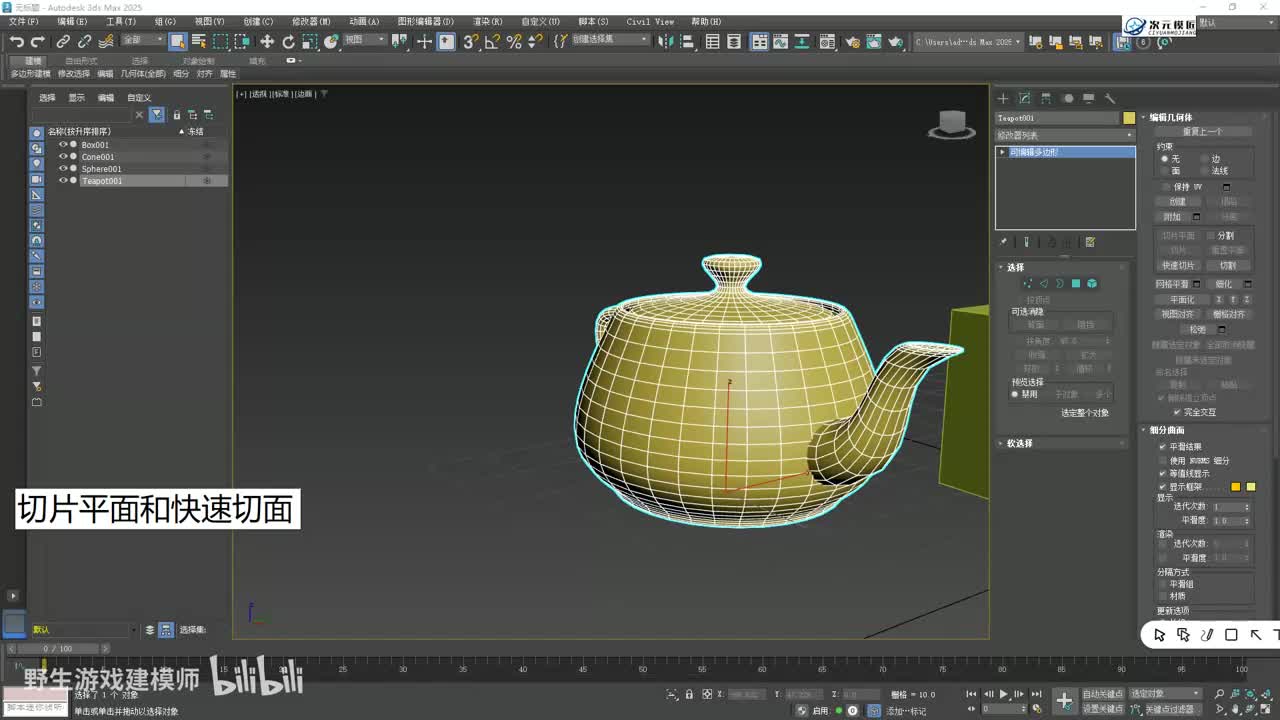1280x720 pixels.
Task: Open the Utilities wrench panel
Action: 1110,98
